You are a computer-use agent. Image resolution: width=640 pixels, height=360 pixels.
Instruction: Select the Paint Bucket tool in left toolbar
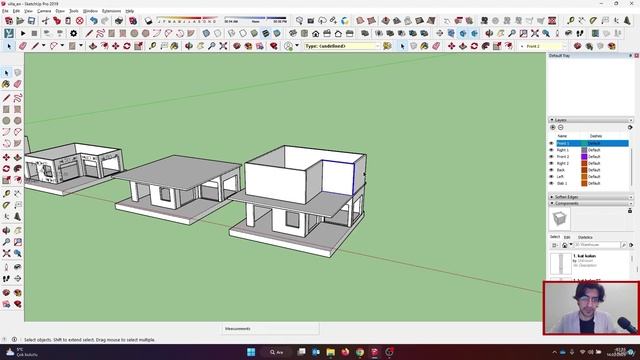click(6, 84)
